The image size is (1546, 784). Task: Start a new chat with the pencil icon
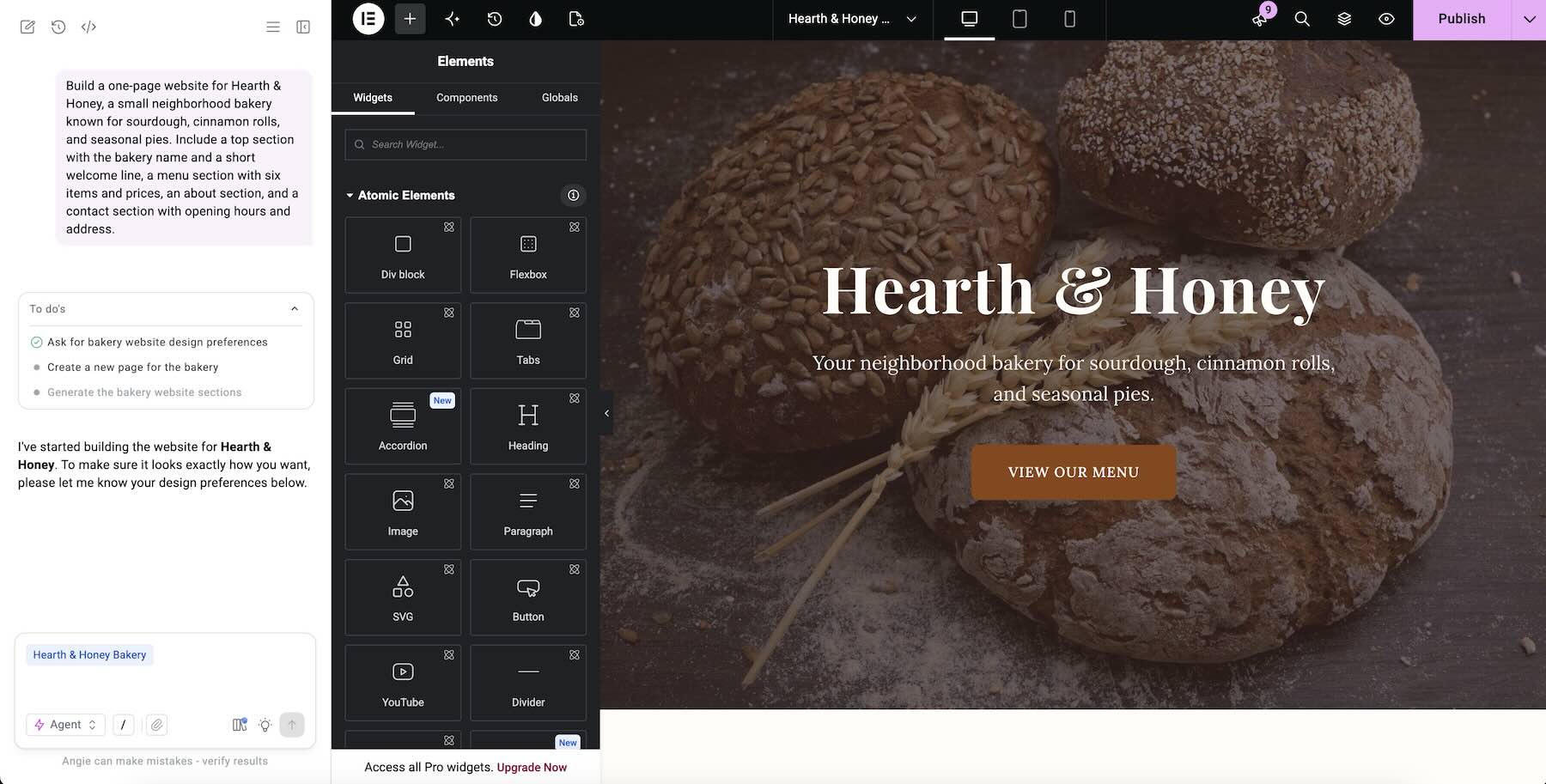(27, 27)
